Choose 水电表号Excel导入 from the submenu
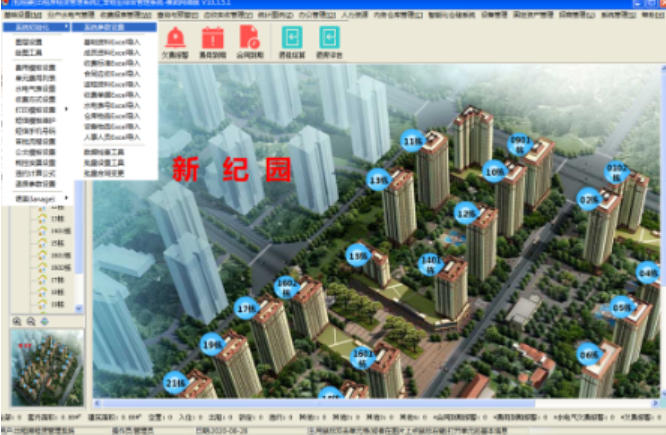The height and width of the screenshot is (435, 666). coord(112,105)
